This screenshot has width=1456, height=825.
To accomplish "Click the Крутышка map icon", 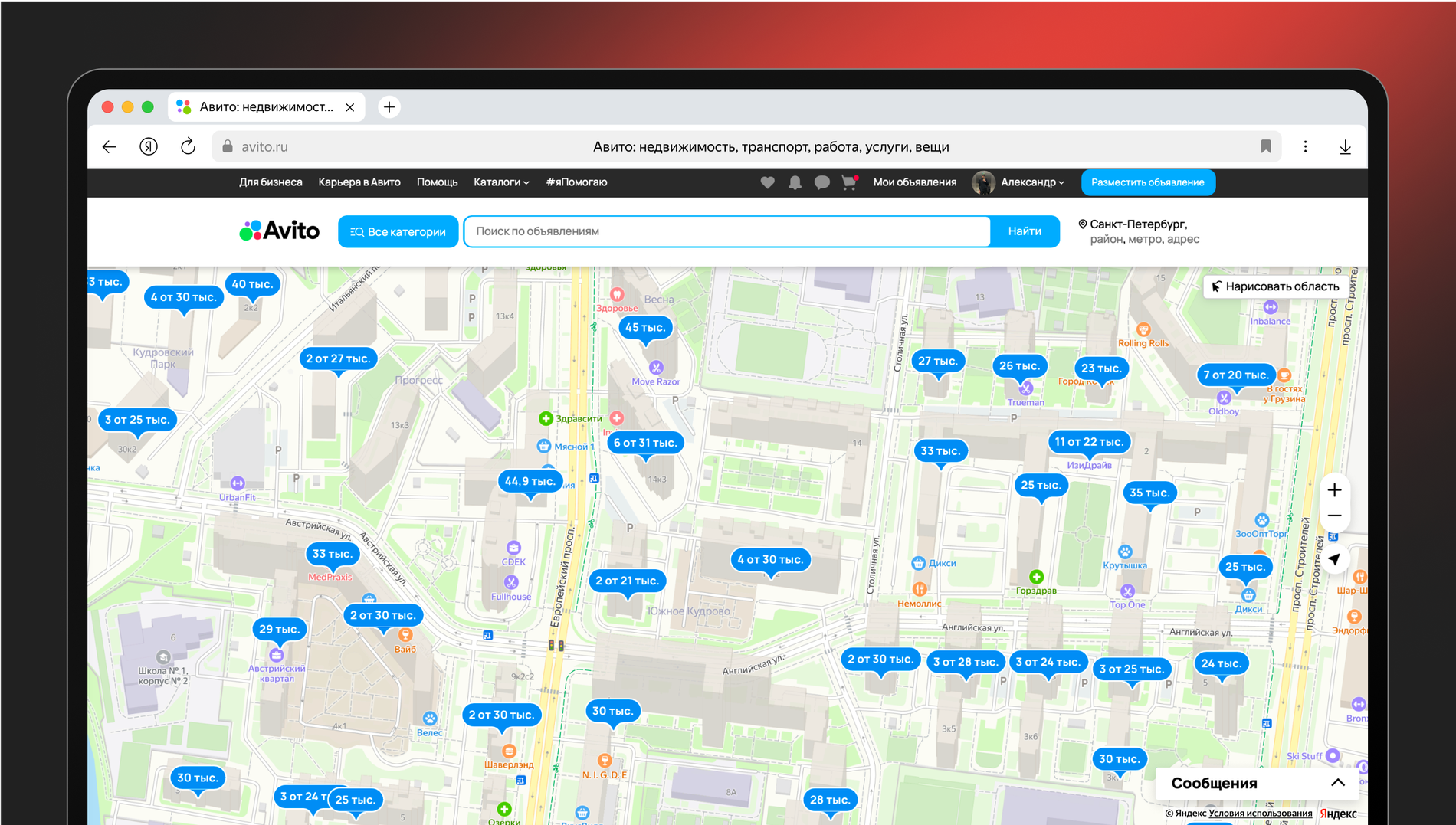I will (x=1125, y=552).
